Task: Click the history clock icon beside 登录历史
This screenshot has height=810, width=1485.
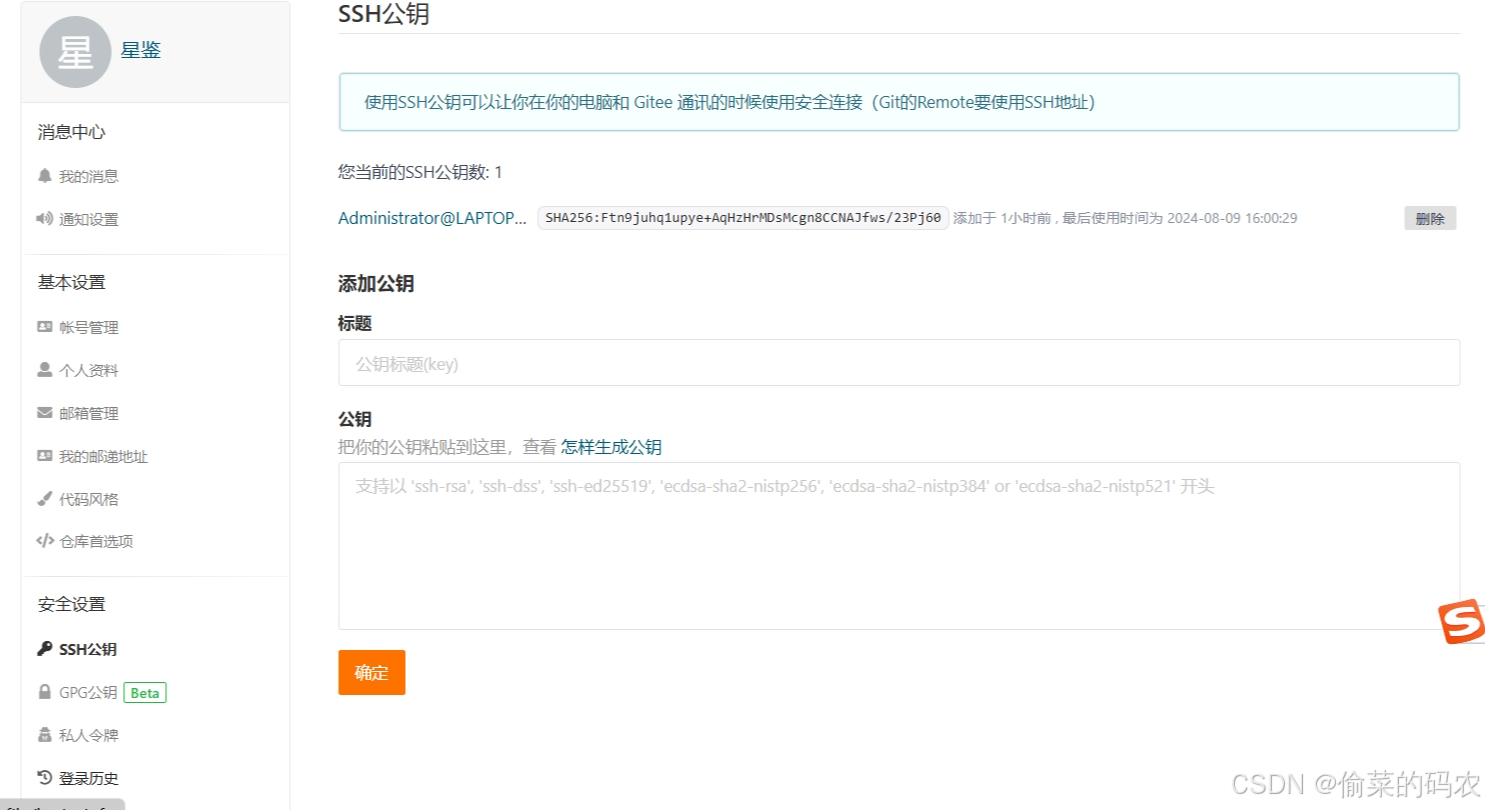Action: 45,778
